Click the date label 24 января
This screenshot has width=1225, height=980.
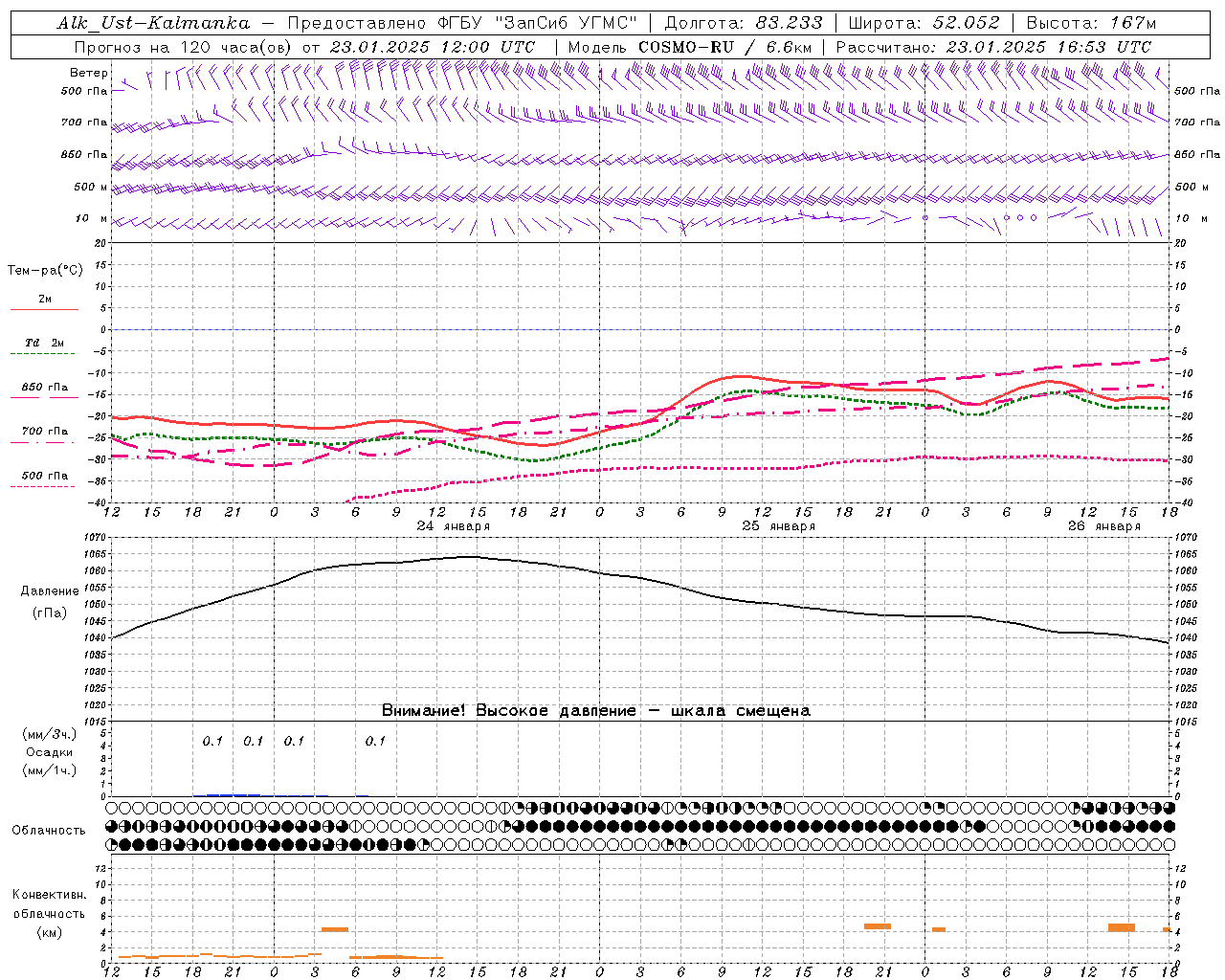coord(454,526)
